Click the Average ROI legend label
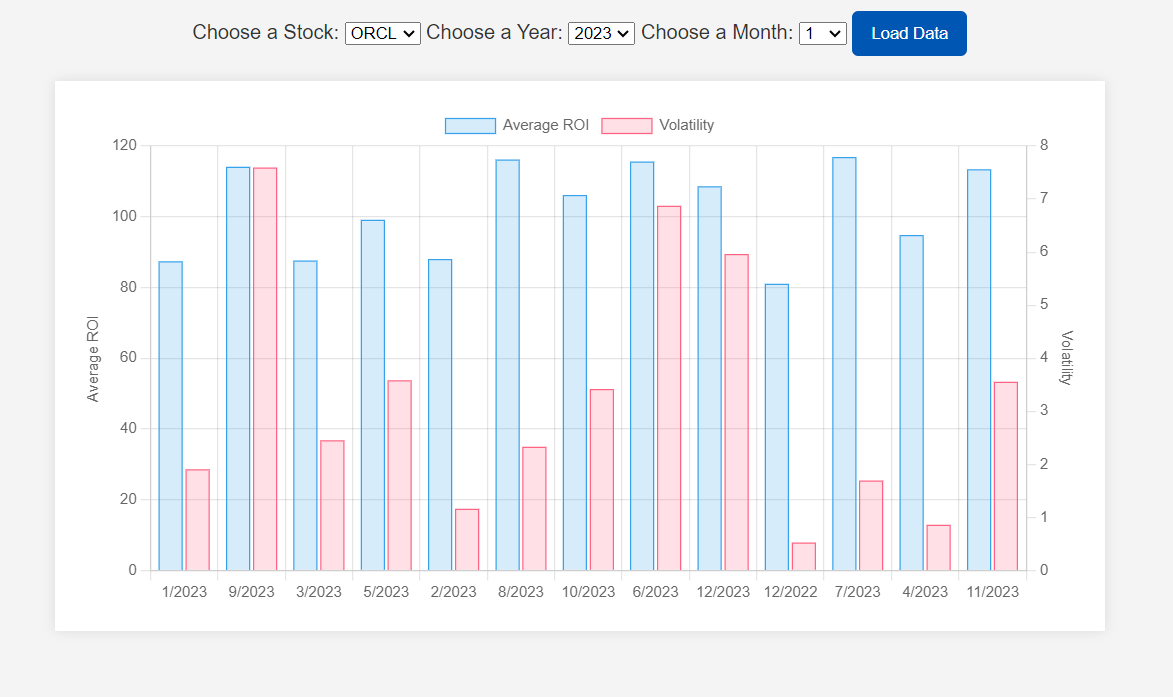 (x=545, y=125)
